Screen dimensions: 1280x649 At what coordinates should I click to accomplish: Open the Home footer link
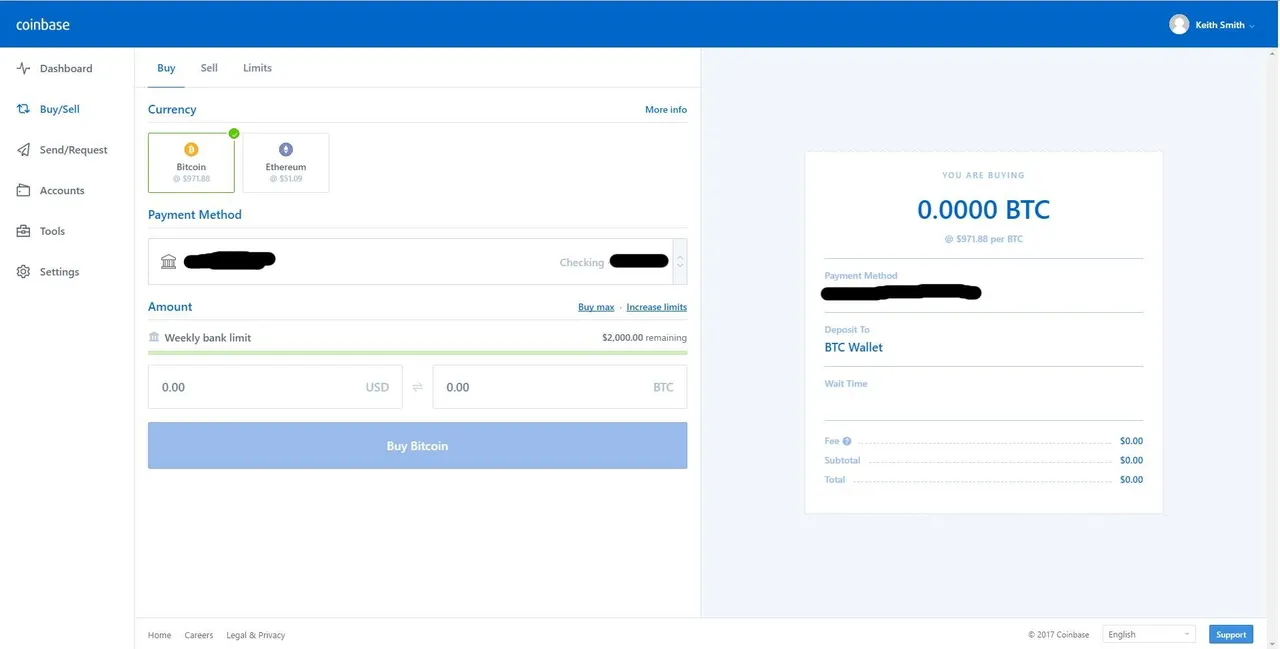click(x=159, y=635)
